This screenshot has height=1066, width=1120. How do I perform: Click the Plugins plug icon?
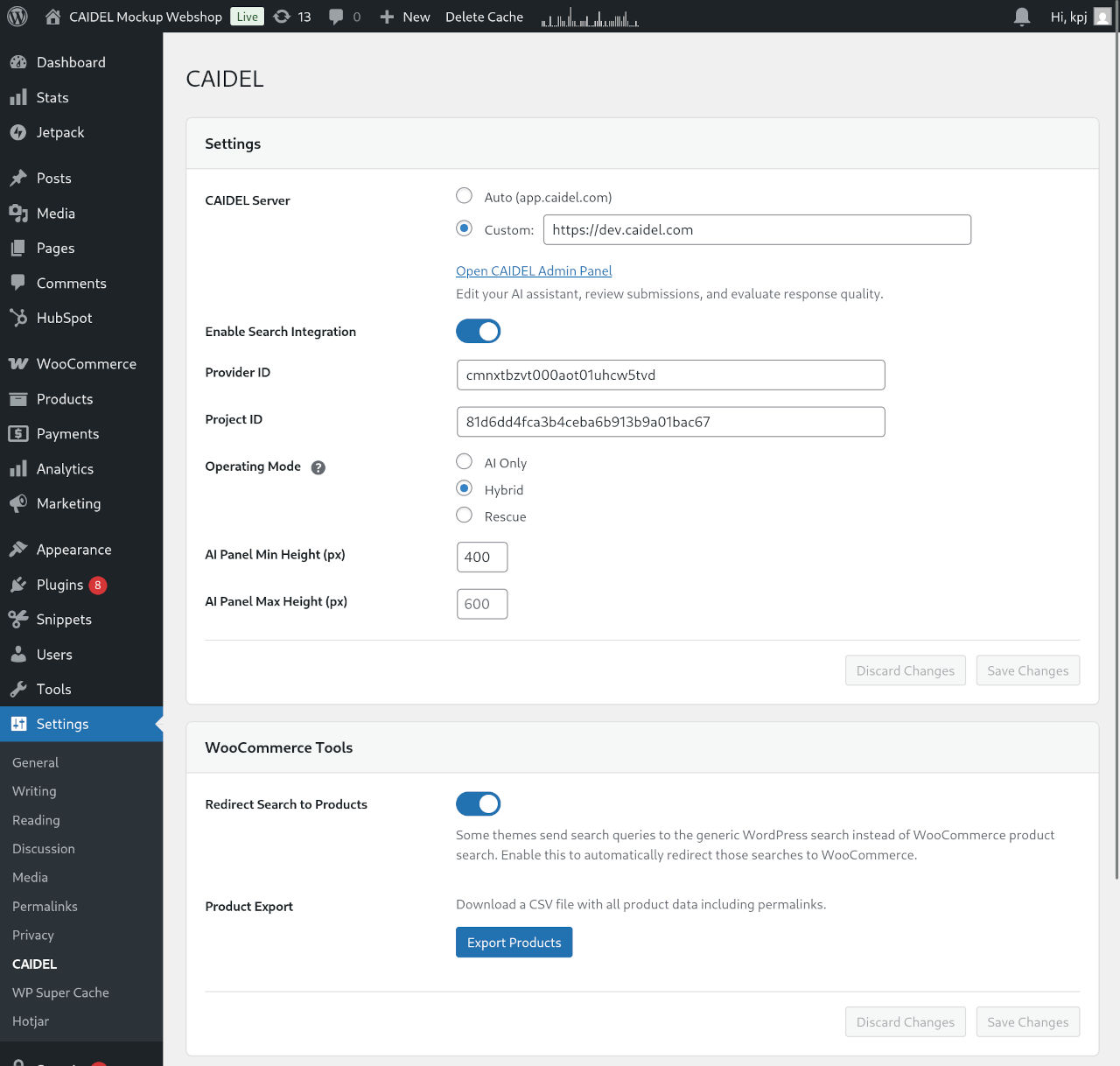coord(18,584)
